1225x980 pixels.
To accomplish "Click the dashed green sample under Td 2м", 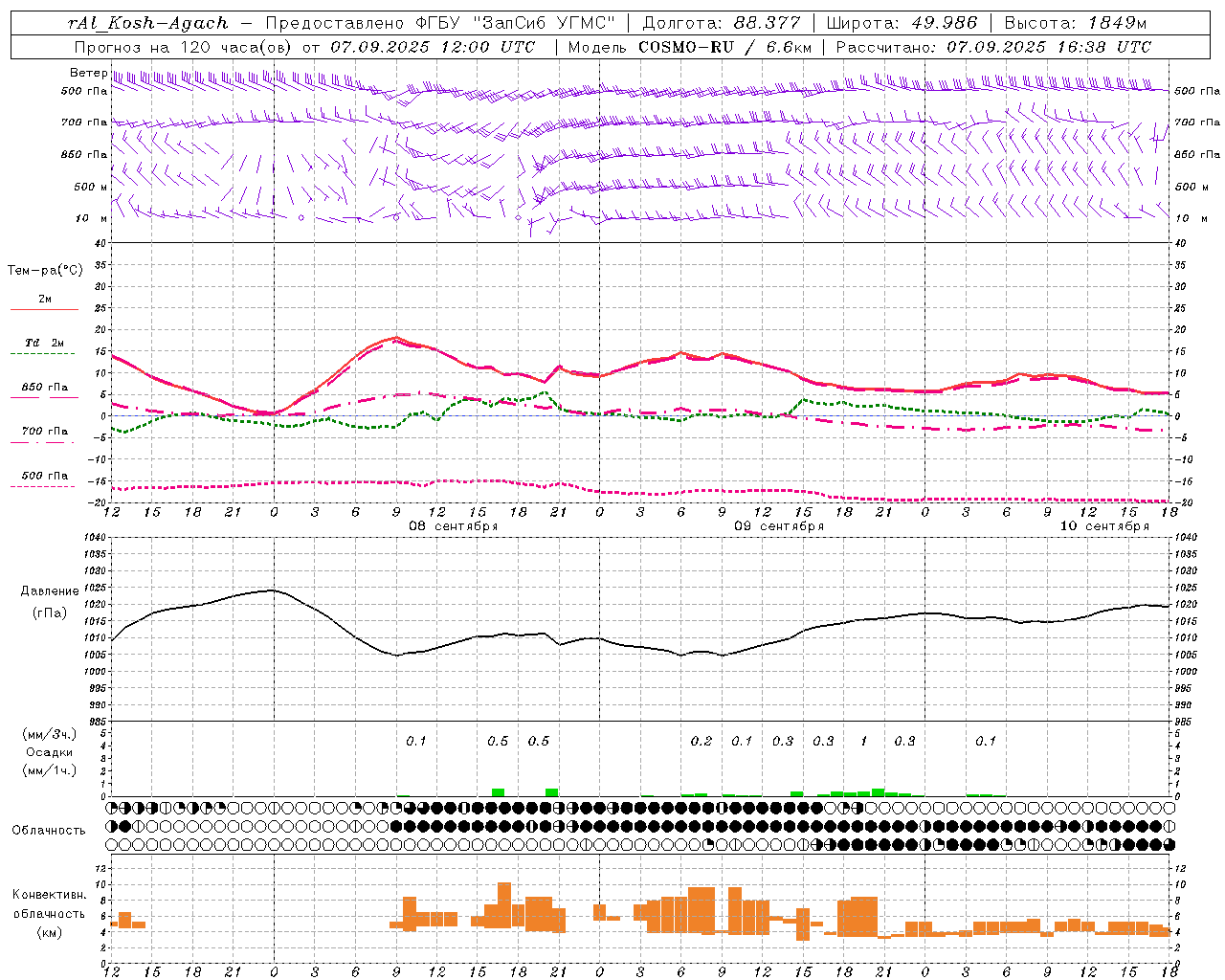I will (x=42, y=354).
